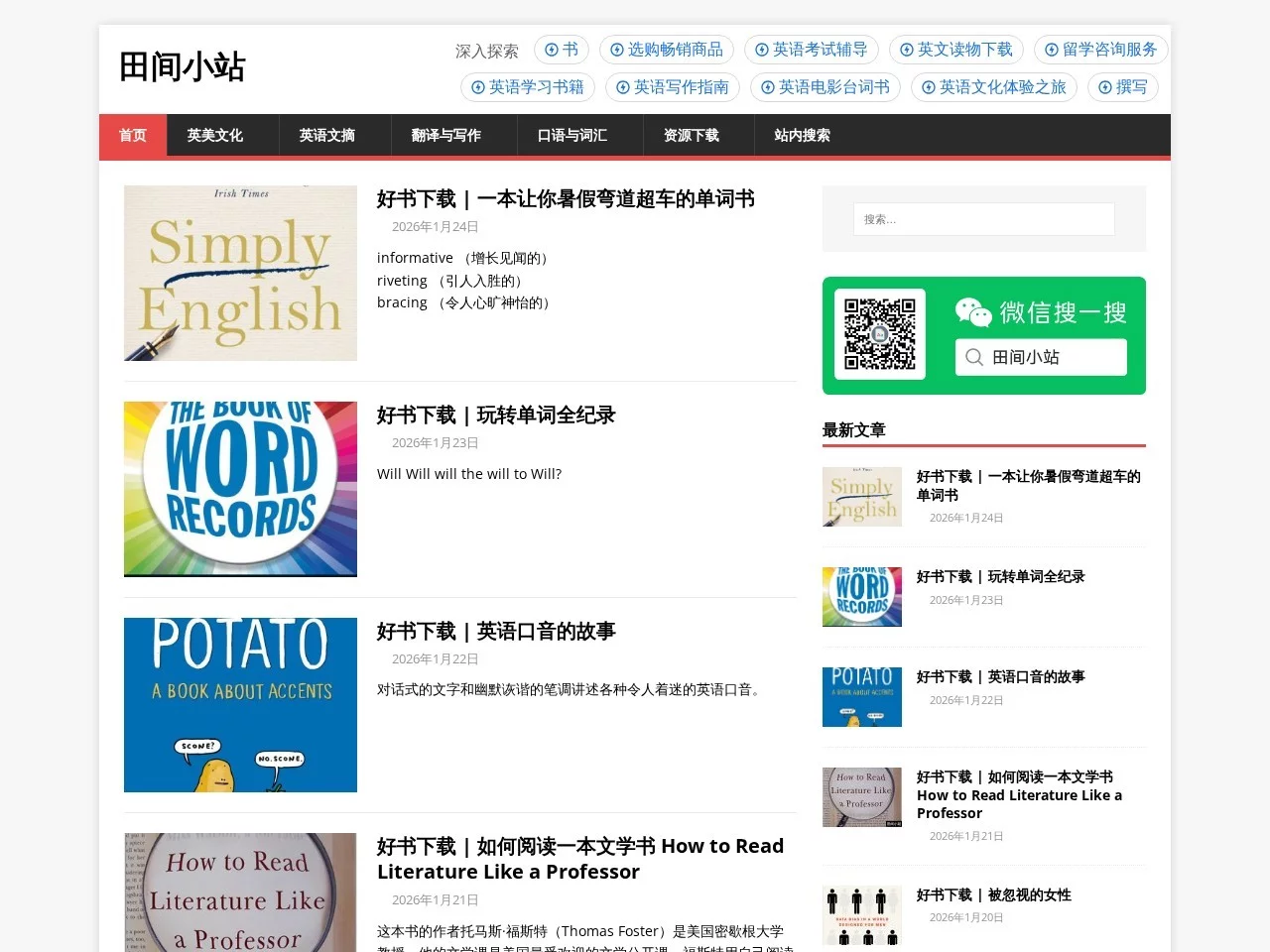This screenshot has width=1270, height=952.
Task: Click the WeChat QR code image
Action: (x=879, y=334)
